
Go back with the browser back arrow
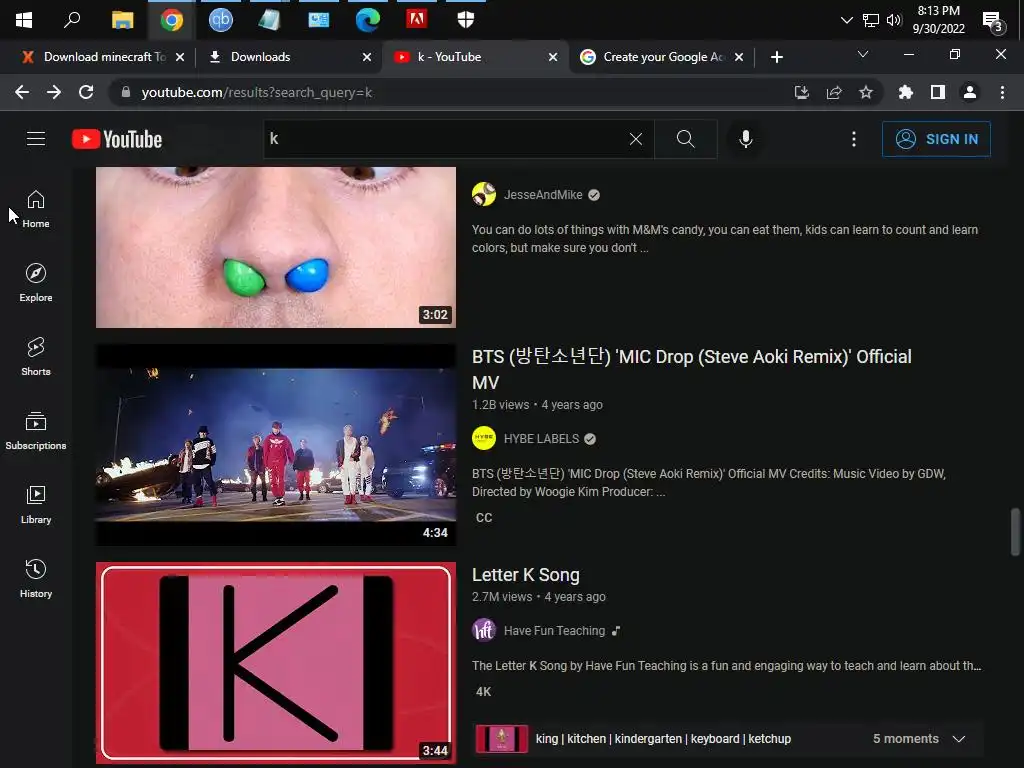[22, 92]
